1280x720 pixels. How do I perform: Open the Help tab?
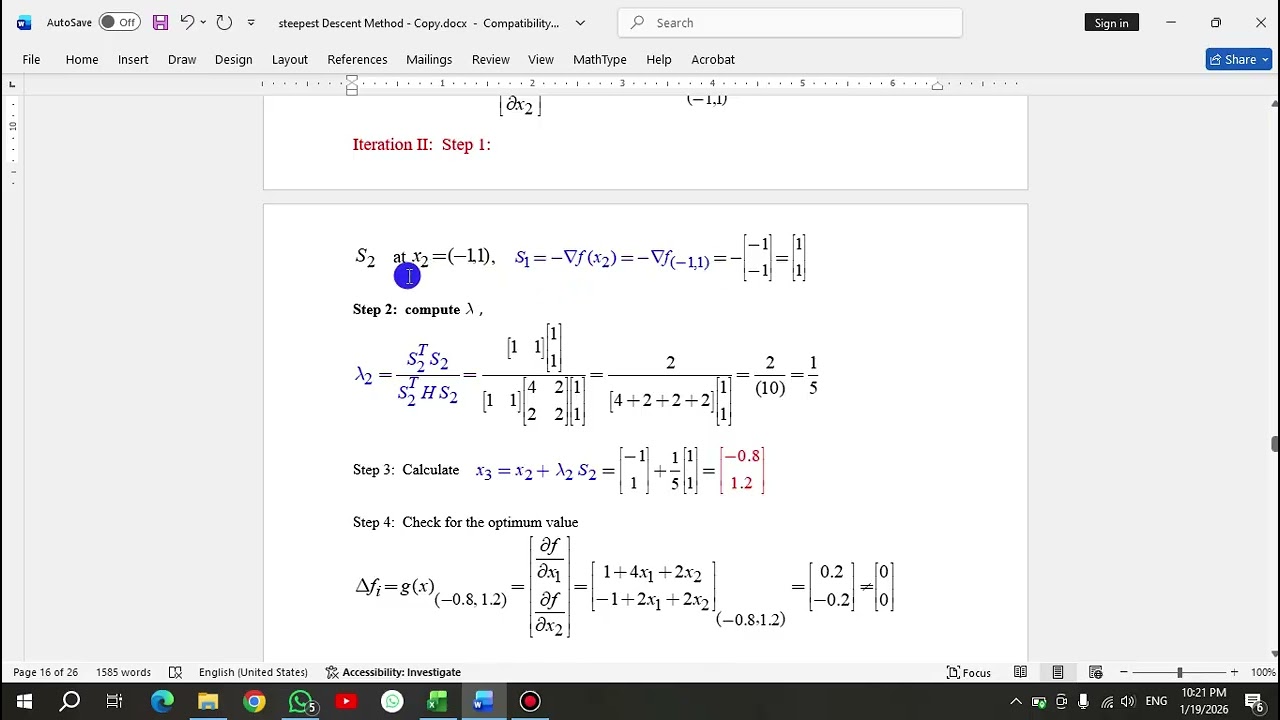659,59
